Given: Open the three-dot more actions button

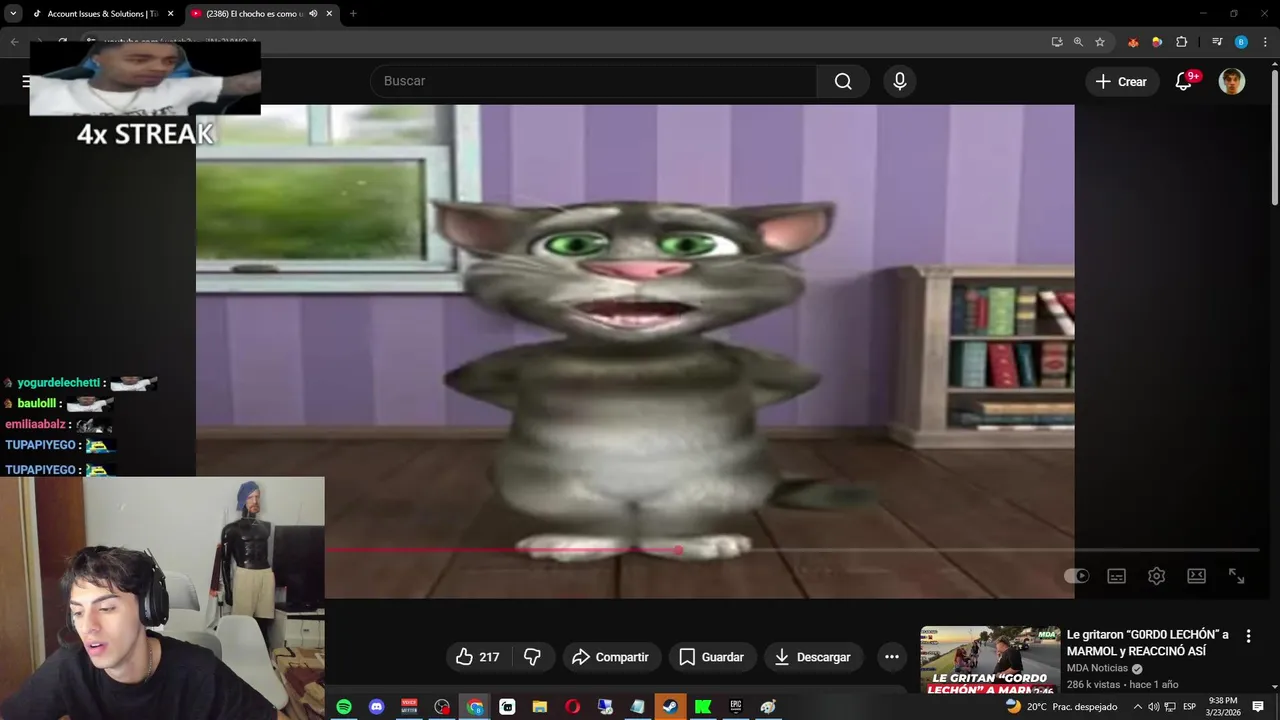Looking at the screenshot, I should coord(892,657).
